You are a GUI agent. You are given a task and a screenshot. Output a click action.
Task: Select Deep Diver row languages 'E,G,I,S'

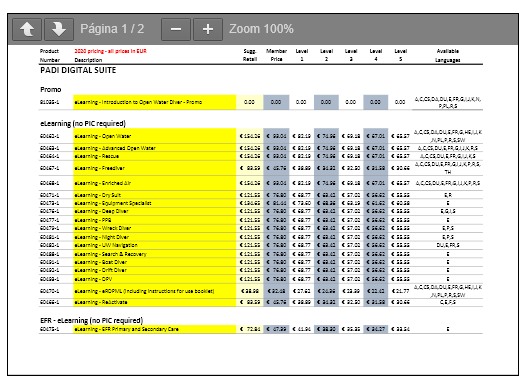(x=448, y=211)
